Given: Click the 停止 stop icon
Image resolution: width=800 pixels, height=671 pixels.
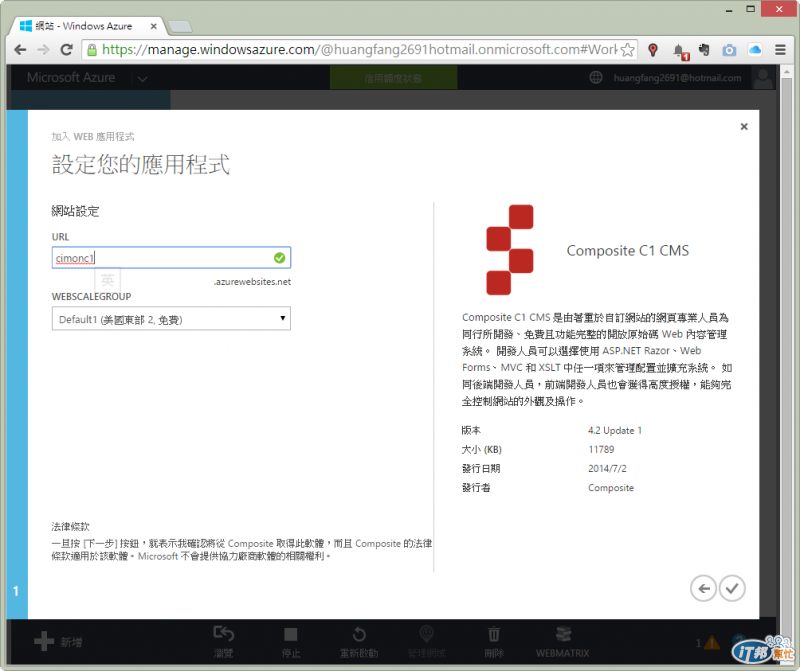Looking at the screenshot, I should coord(291,634).
